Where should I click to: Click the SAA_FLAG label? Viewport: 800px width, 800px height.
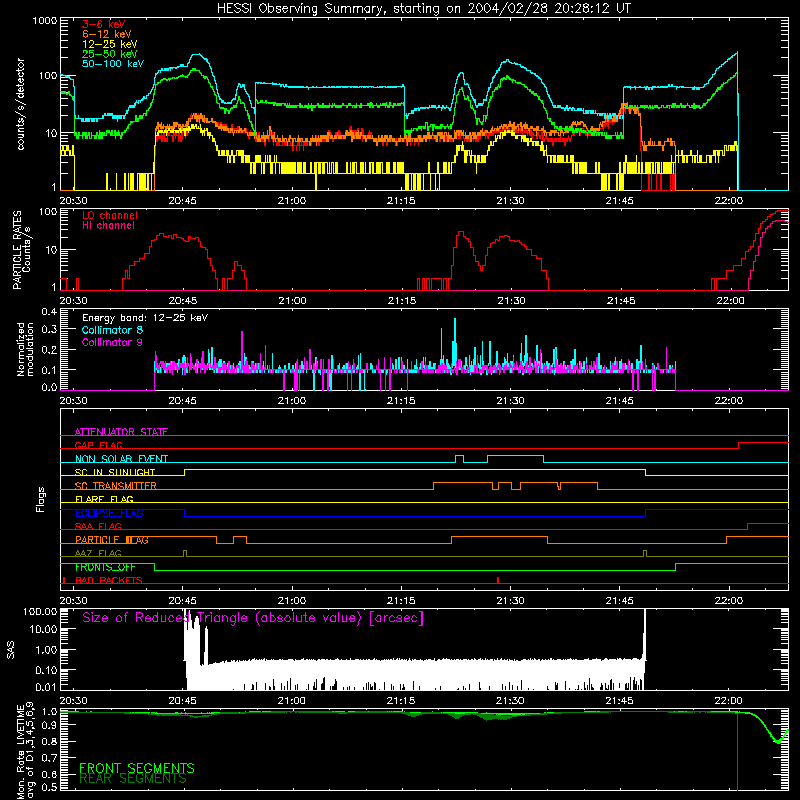[x=98, y=526]
